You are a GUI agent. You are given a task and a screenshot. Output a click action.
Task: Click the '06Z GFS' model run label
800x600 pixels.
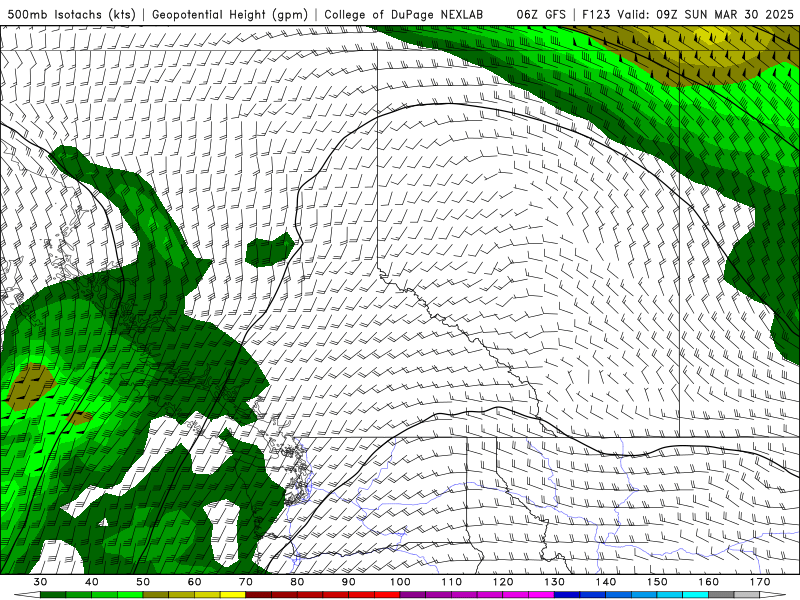(x=541, y=14)
